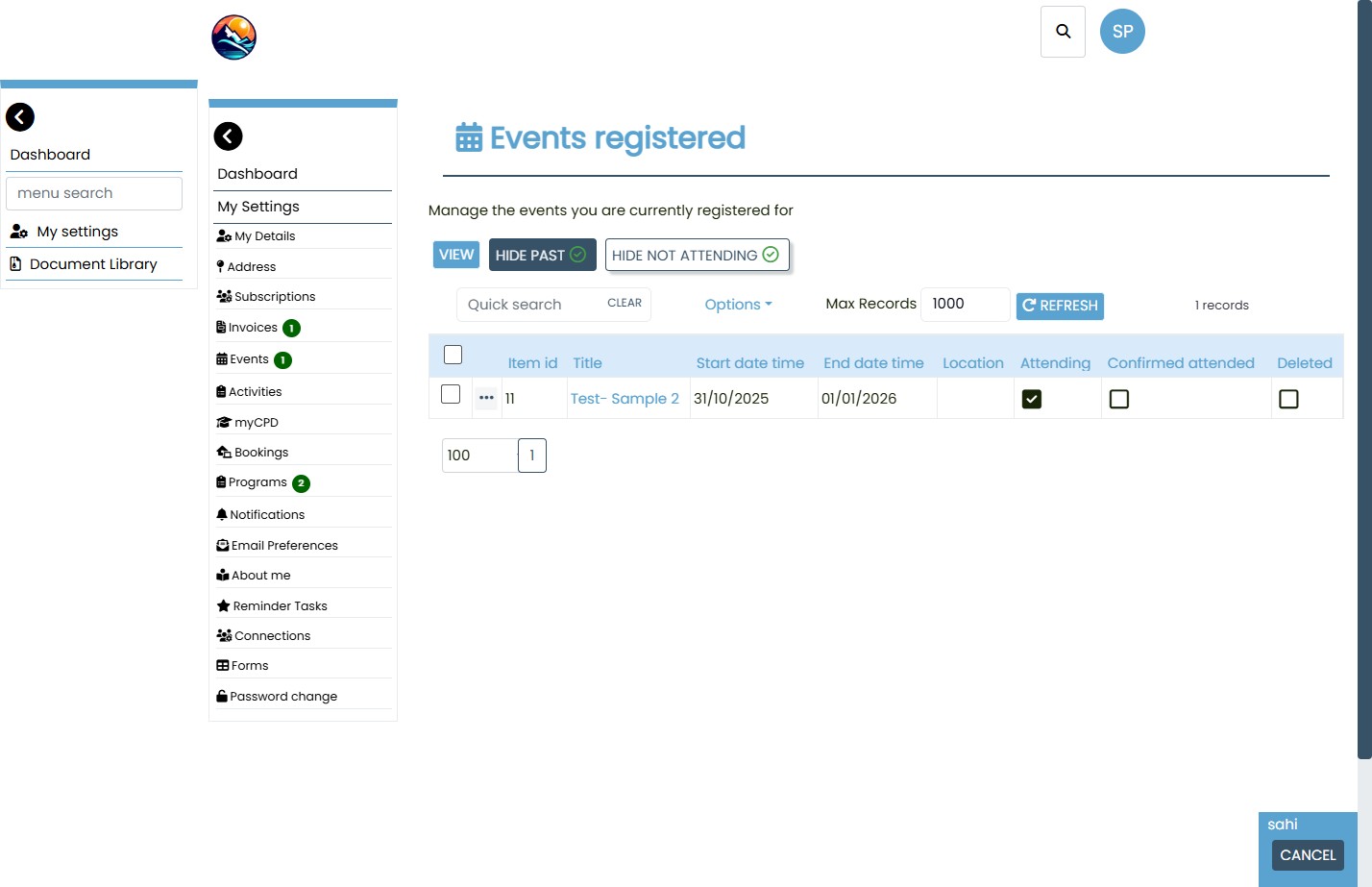Click the mountain logo in header

(x=233, y=37)
